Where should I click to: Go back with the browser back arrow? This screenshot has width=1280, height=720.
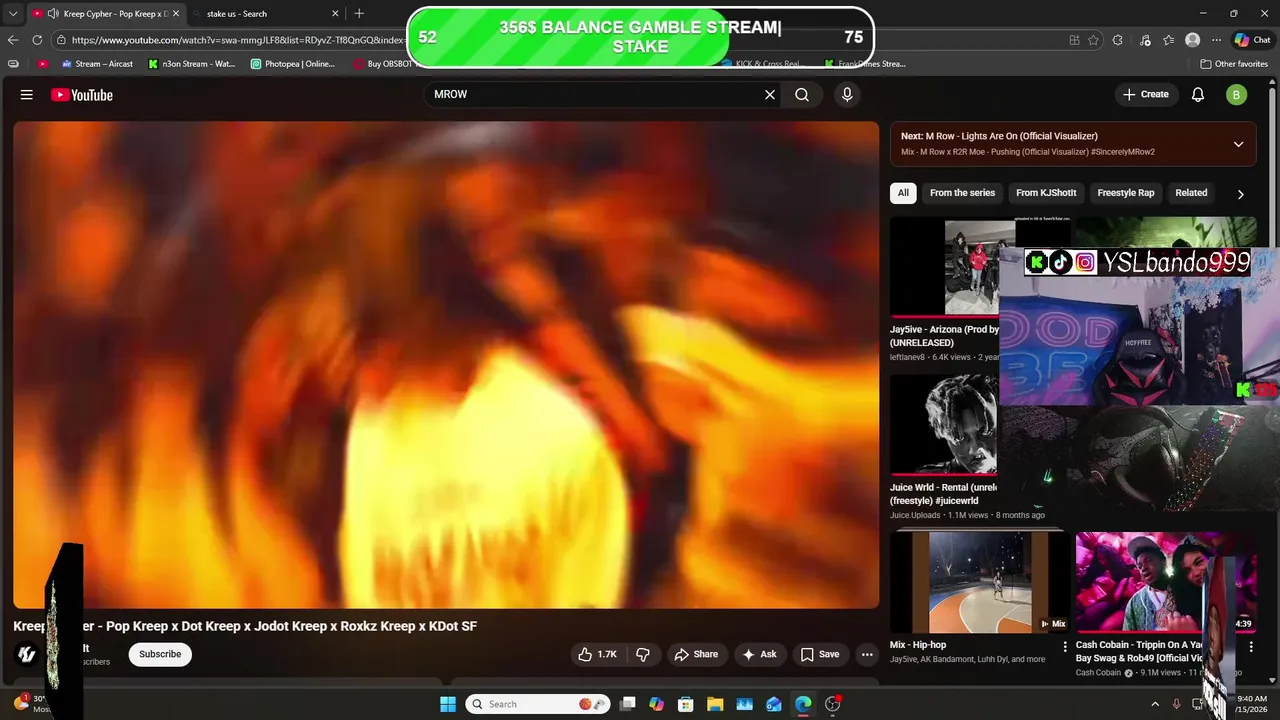pos(13,40)
